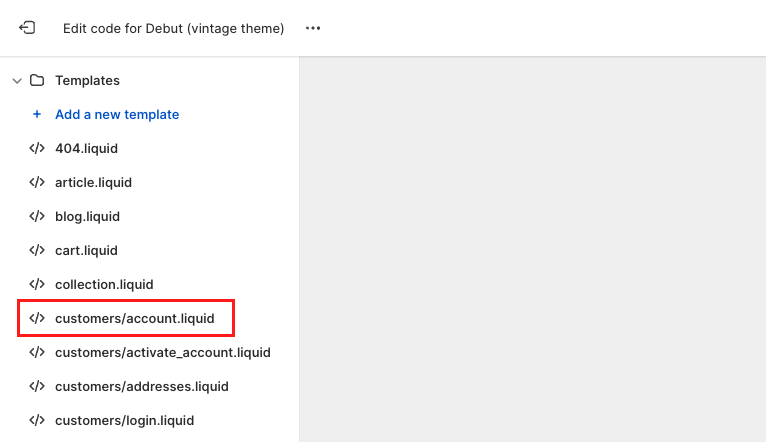Open the three-dot more actions menu

[x=313, y=28]
